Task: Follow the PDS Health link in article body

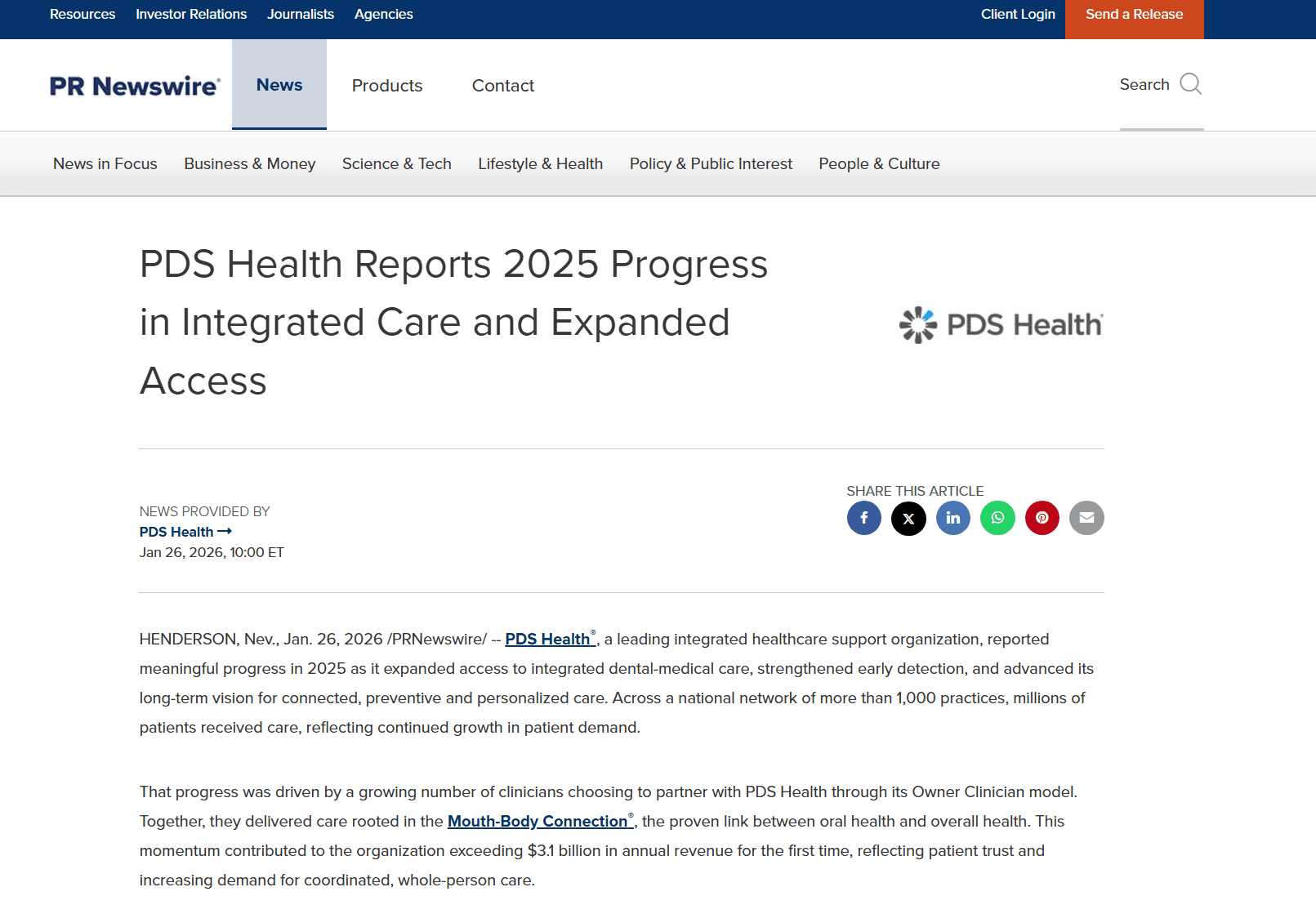Action: click(x=551, y=639)
